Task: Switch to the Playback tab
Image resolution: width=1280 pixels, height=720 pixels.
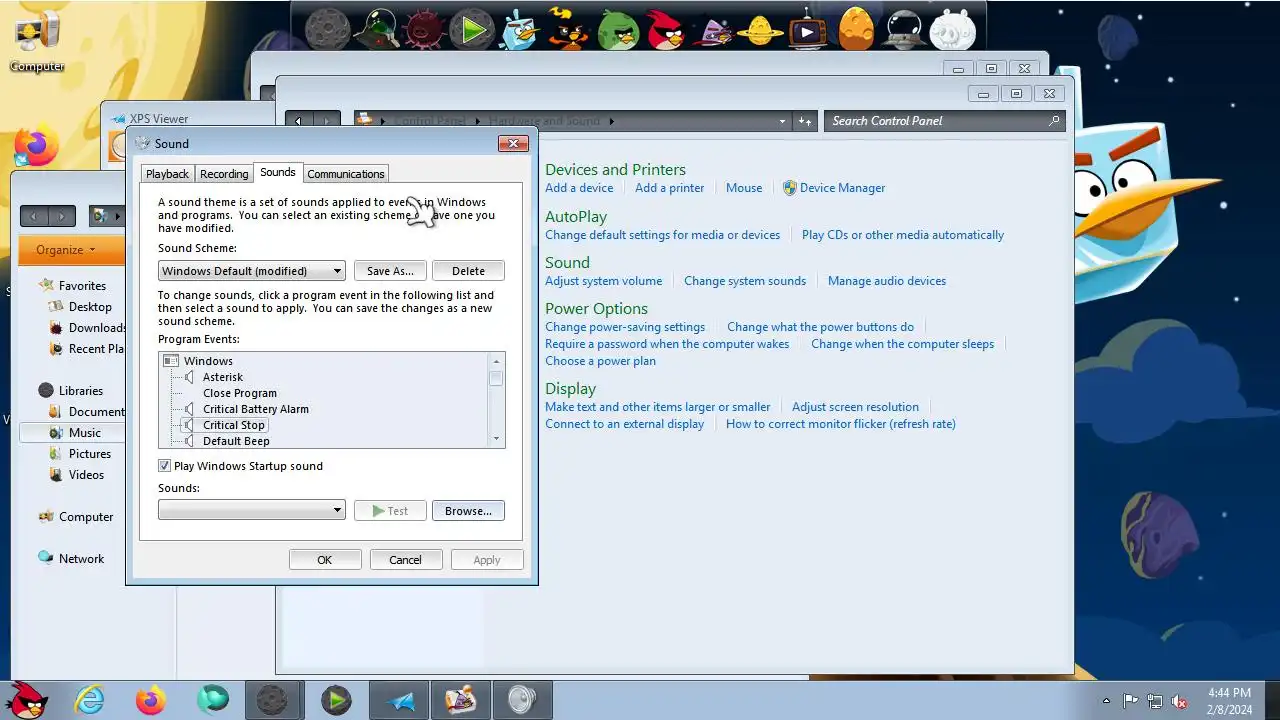Action: click(x=167, y=174)
